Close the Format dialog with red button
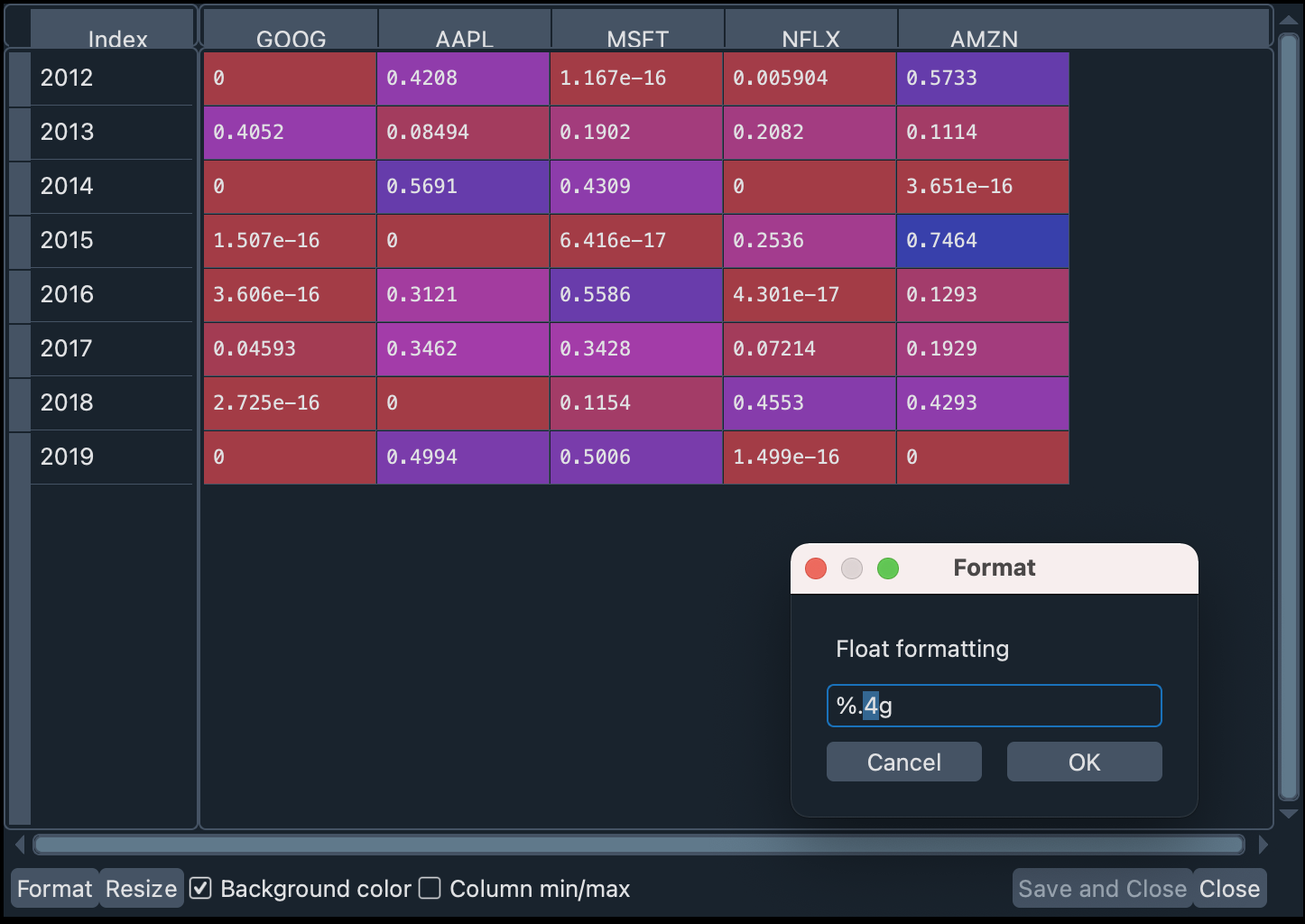1305x924 pixels. (x=816, y=568)
